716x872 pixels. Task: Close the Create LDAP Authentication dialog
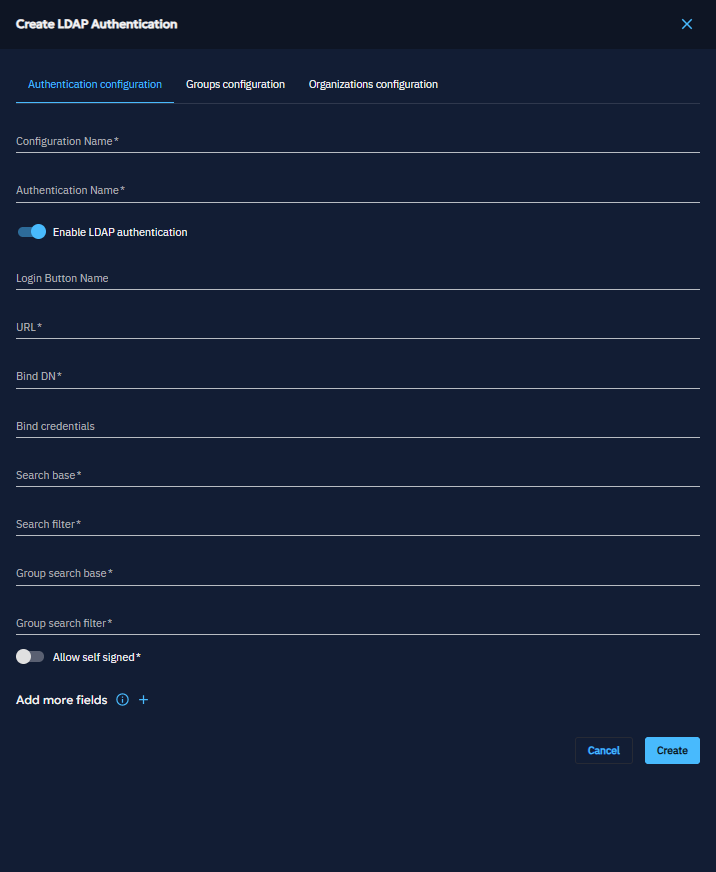[x=686, y=24]
